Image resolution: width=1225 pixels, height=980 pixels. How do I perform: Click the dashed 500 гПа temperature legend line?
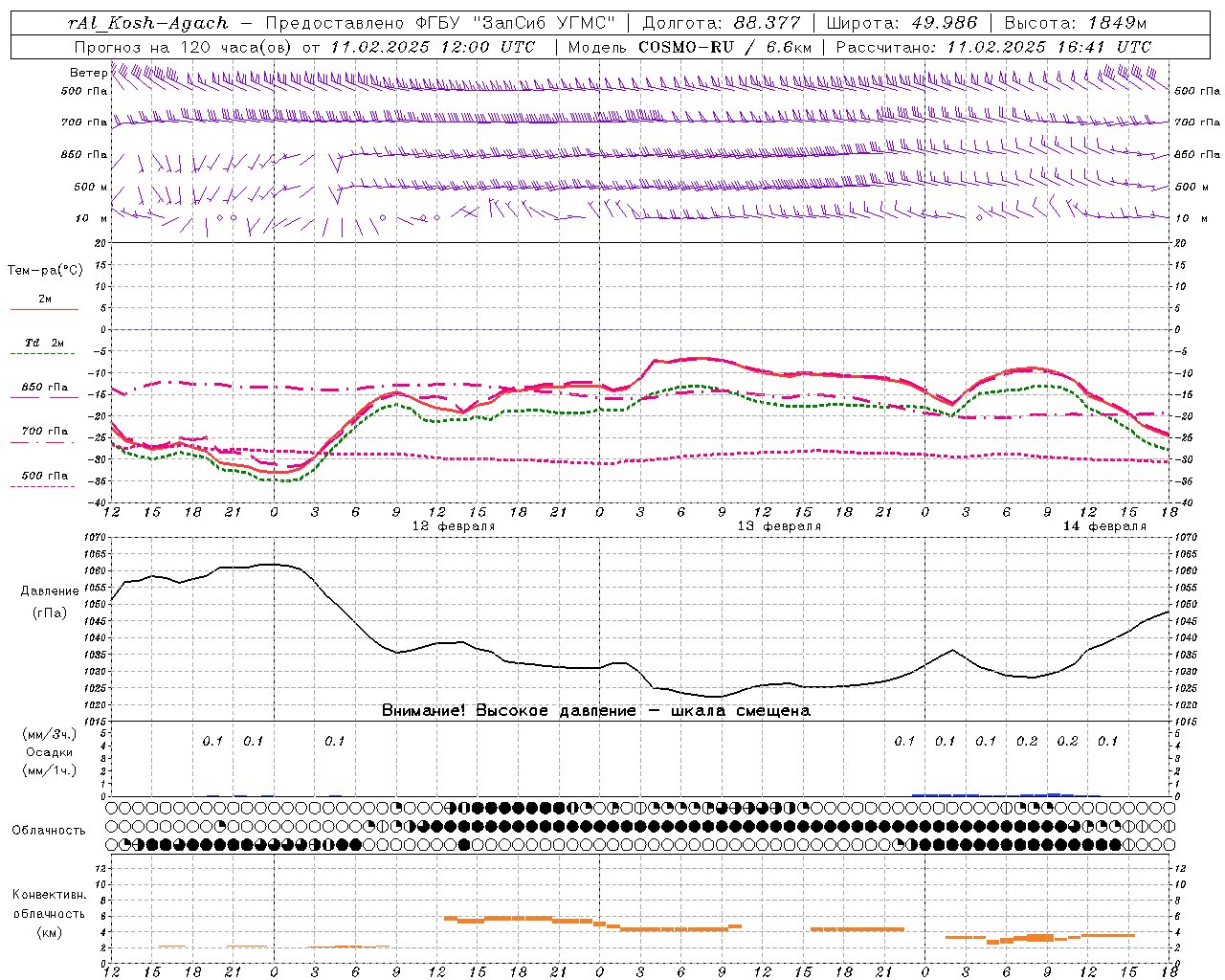[43, 486]
